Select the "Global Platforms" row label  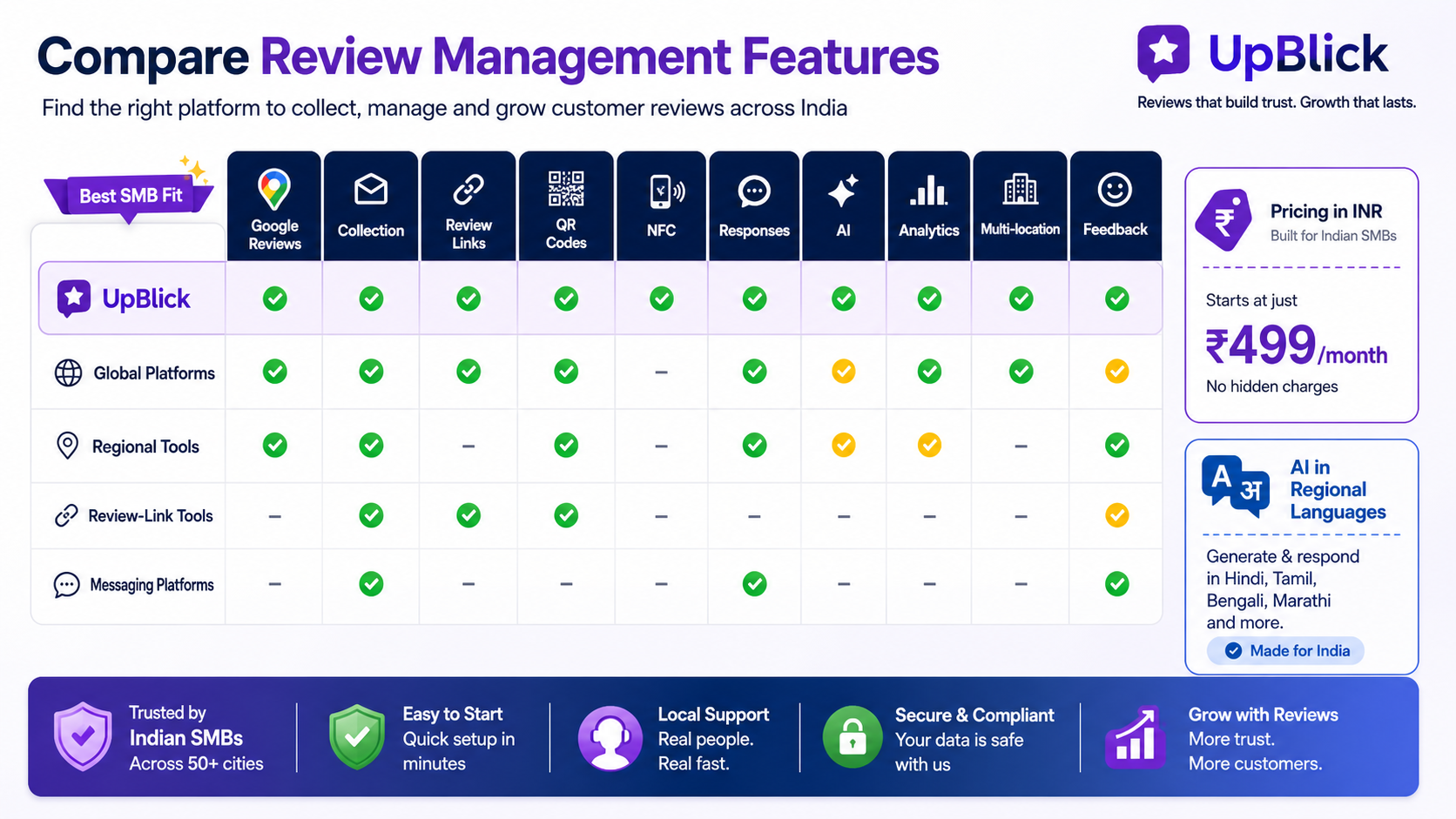pos(154,373)
